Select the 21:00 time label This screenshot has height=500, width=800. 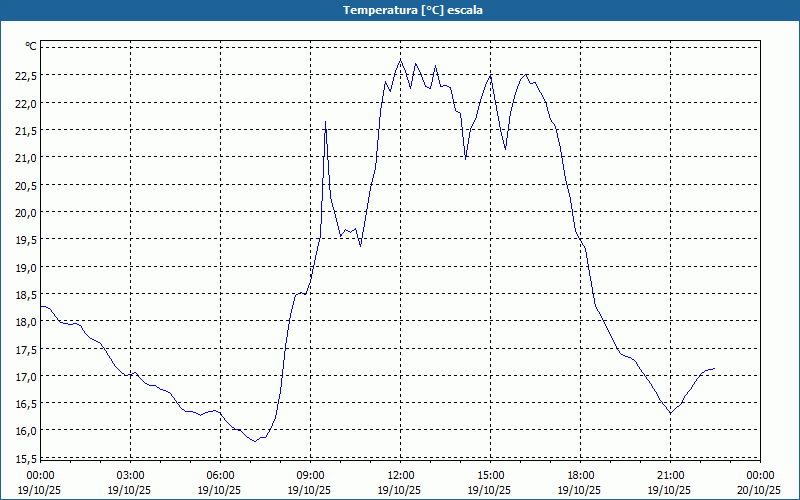click(670, 475)
